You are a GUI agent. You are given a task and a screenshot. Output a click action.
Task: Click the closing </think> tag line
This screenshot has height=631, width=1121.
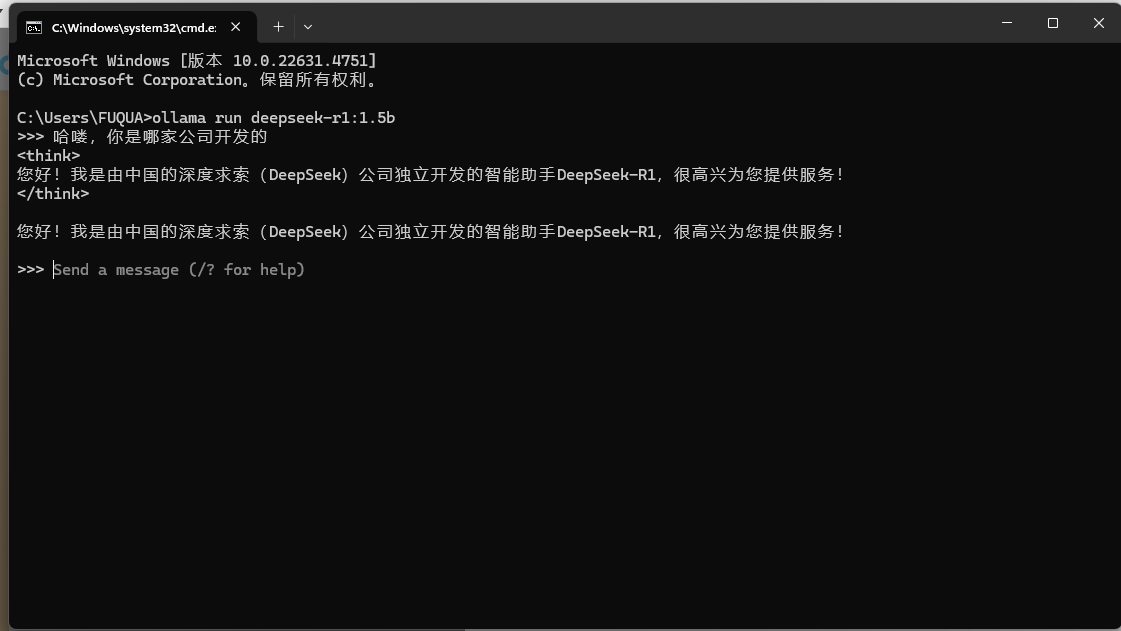point(53,194)
